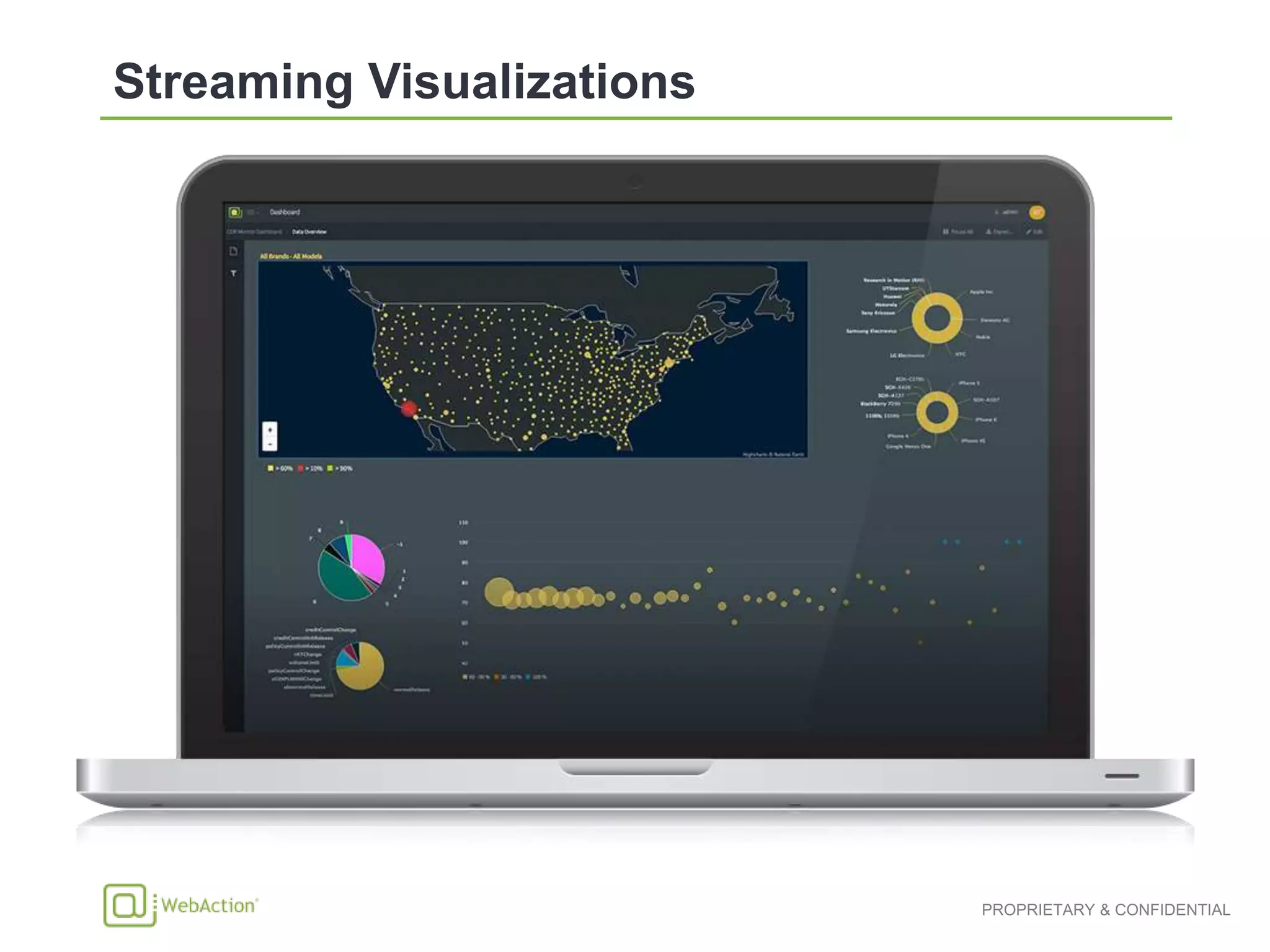1270x952 pixels.
Task: Toggle the green >30% map legend
Action: pyautogui.click(x=340, y=469)
